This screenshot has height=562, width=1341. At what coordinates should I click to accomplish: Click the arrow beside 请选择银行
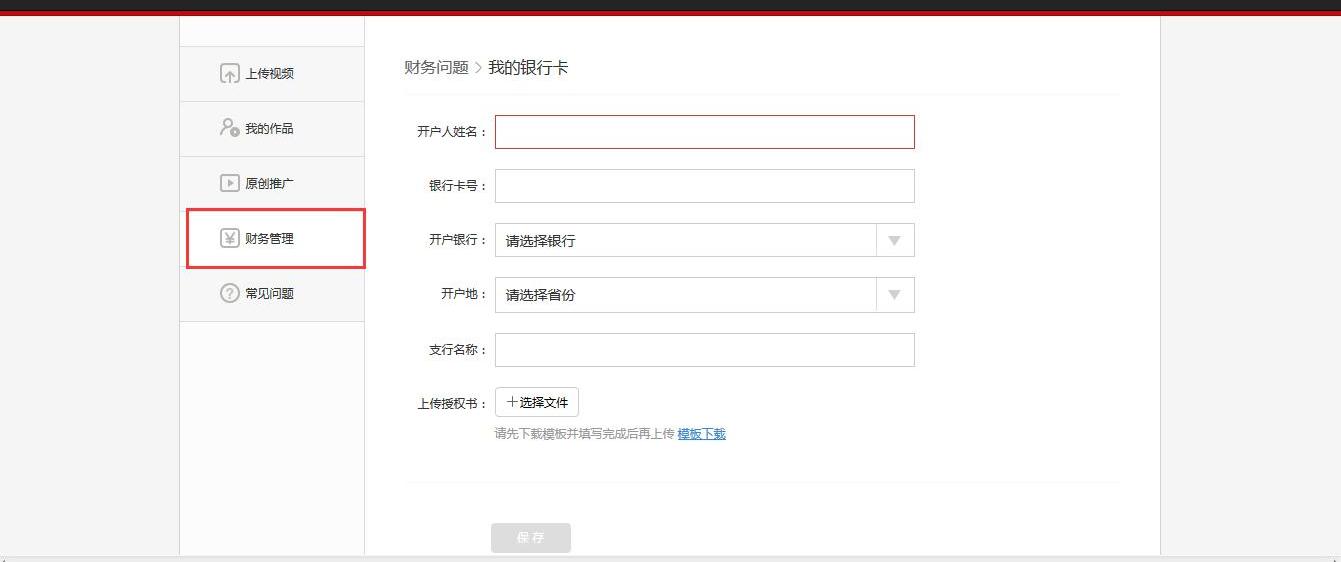[895, 240]
